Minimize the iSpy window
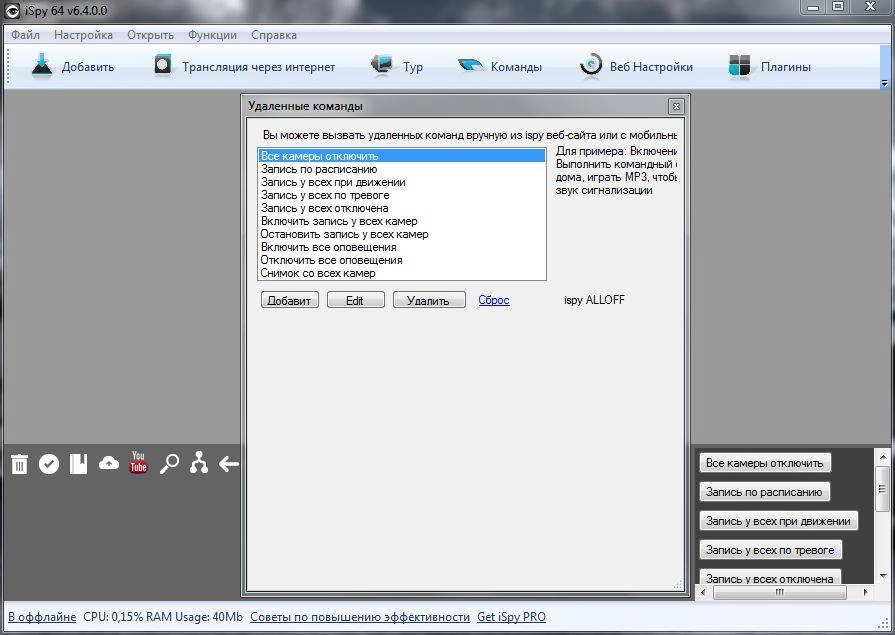The image size is (895, 635). point(813,7)
